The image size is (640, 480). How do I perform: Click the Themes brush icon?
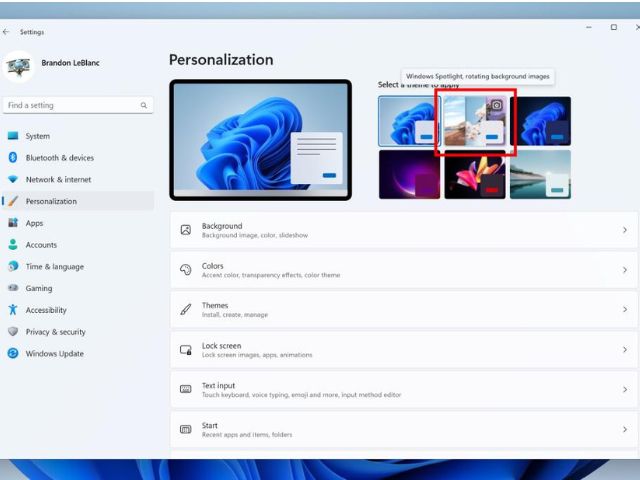(x=186, y=310)
